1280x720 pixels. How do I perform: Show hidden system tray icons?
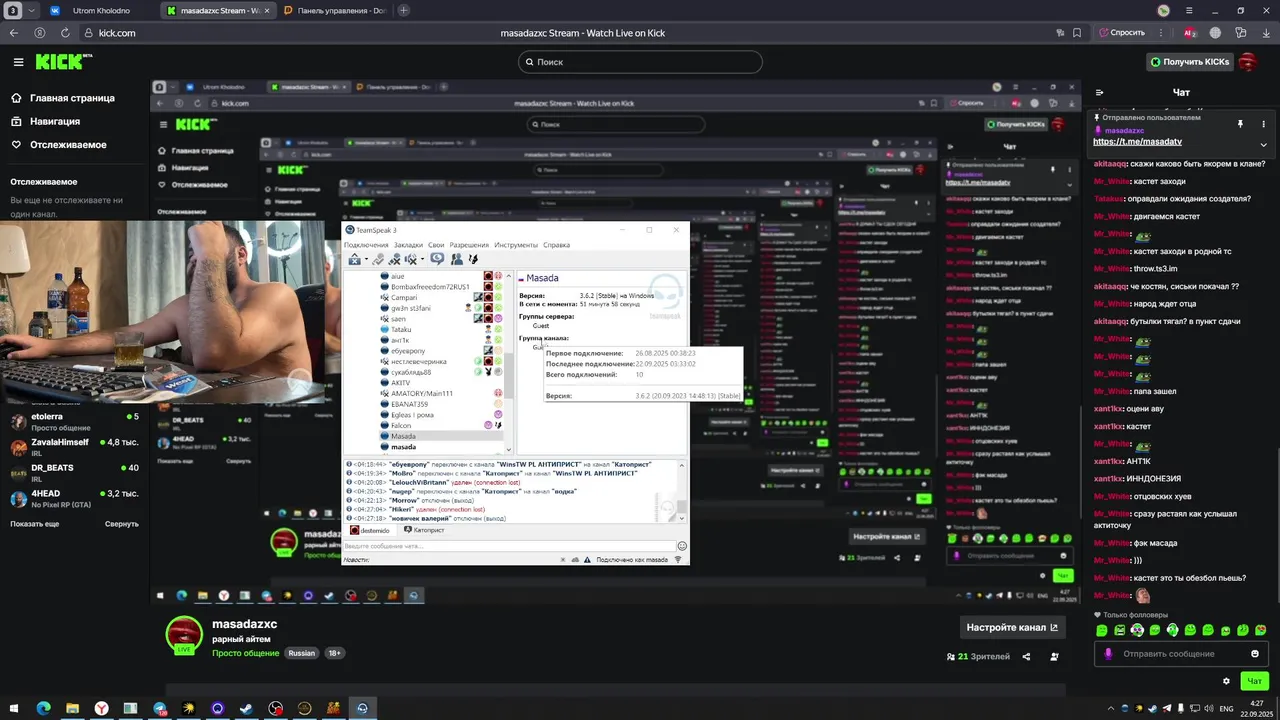tap(1110, 708)
